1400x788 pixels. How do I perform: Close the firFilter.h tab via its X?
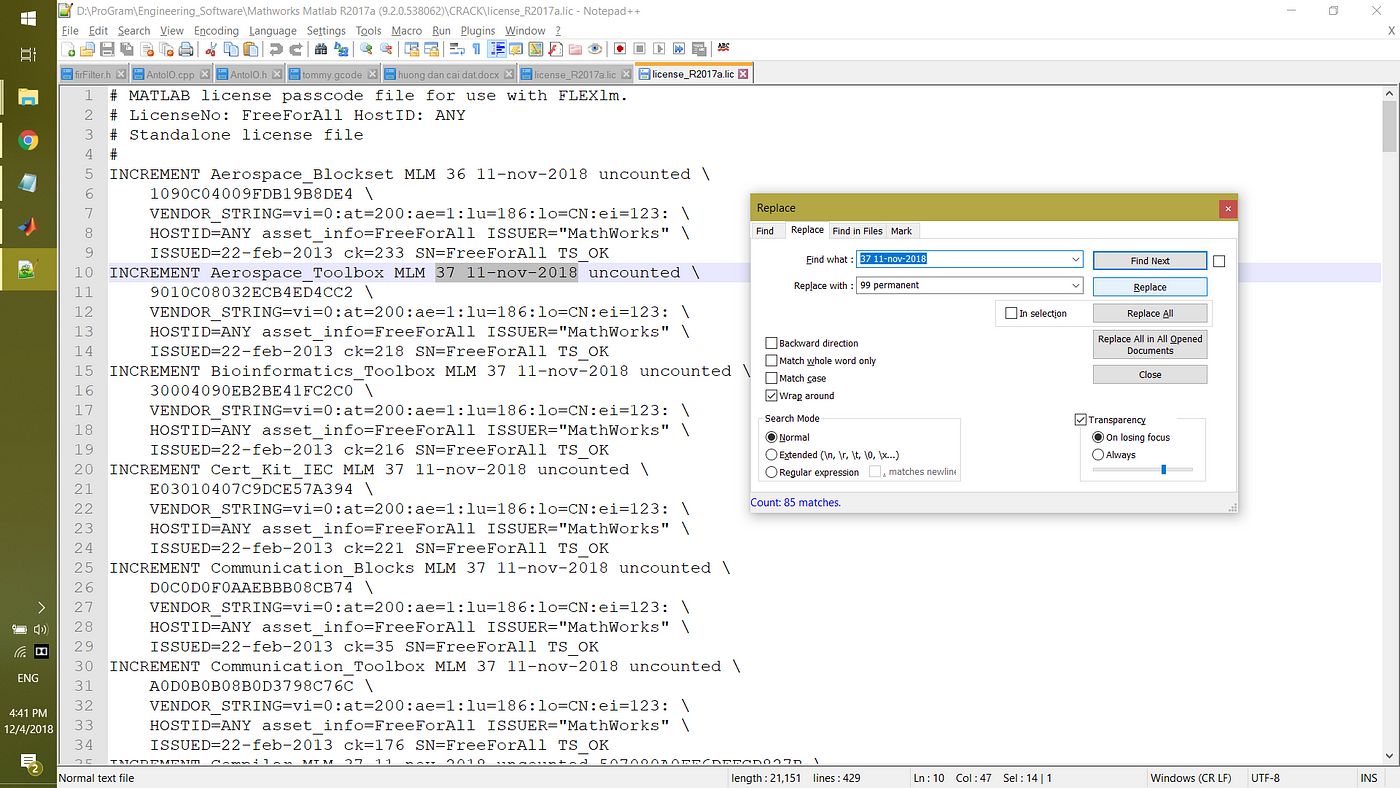click(120, 74)
